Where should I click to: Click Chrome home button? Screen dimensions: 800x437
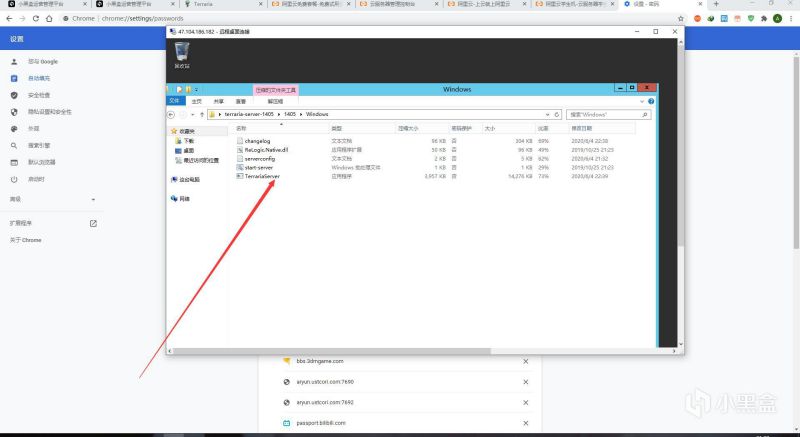tap(49, 18)
